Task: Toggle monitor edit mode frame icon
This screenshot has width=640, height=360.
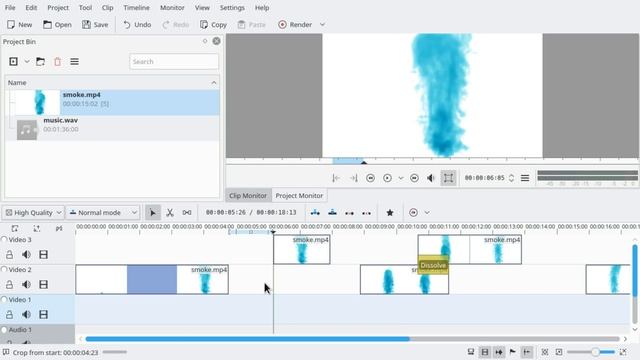Action: [x=448, y=178]
